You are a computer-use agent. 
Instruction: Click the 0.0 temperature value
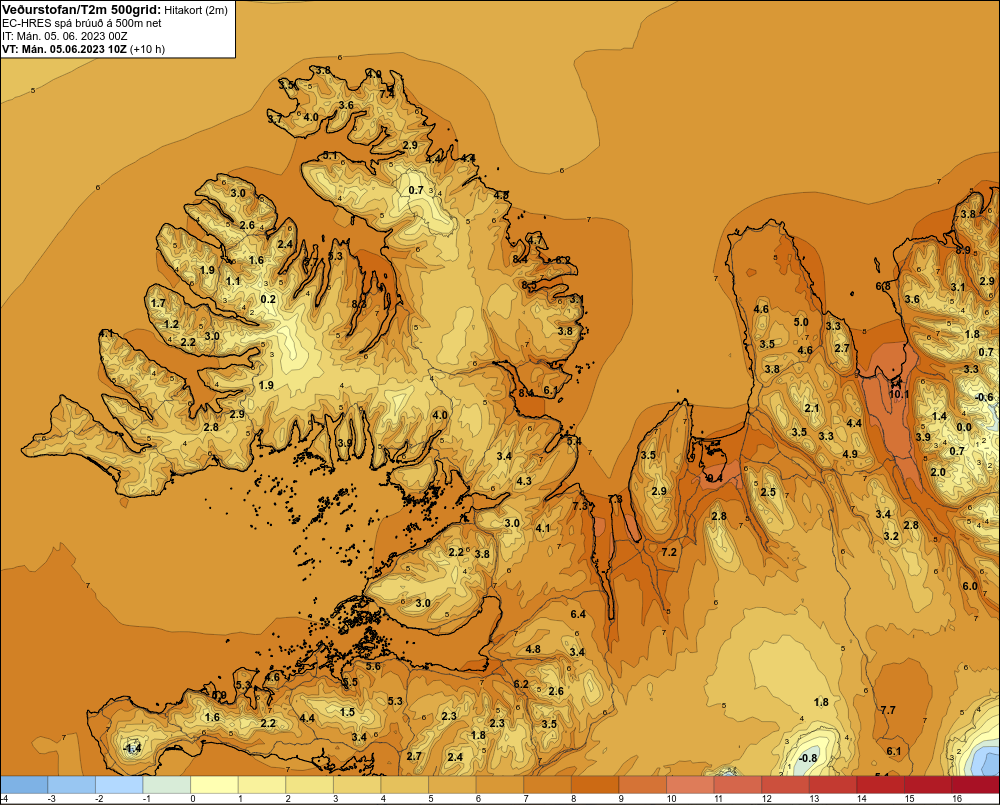964,427
